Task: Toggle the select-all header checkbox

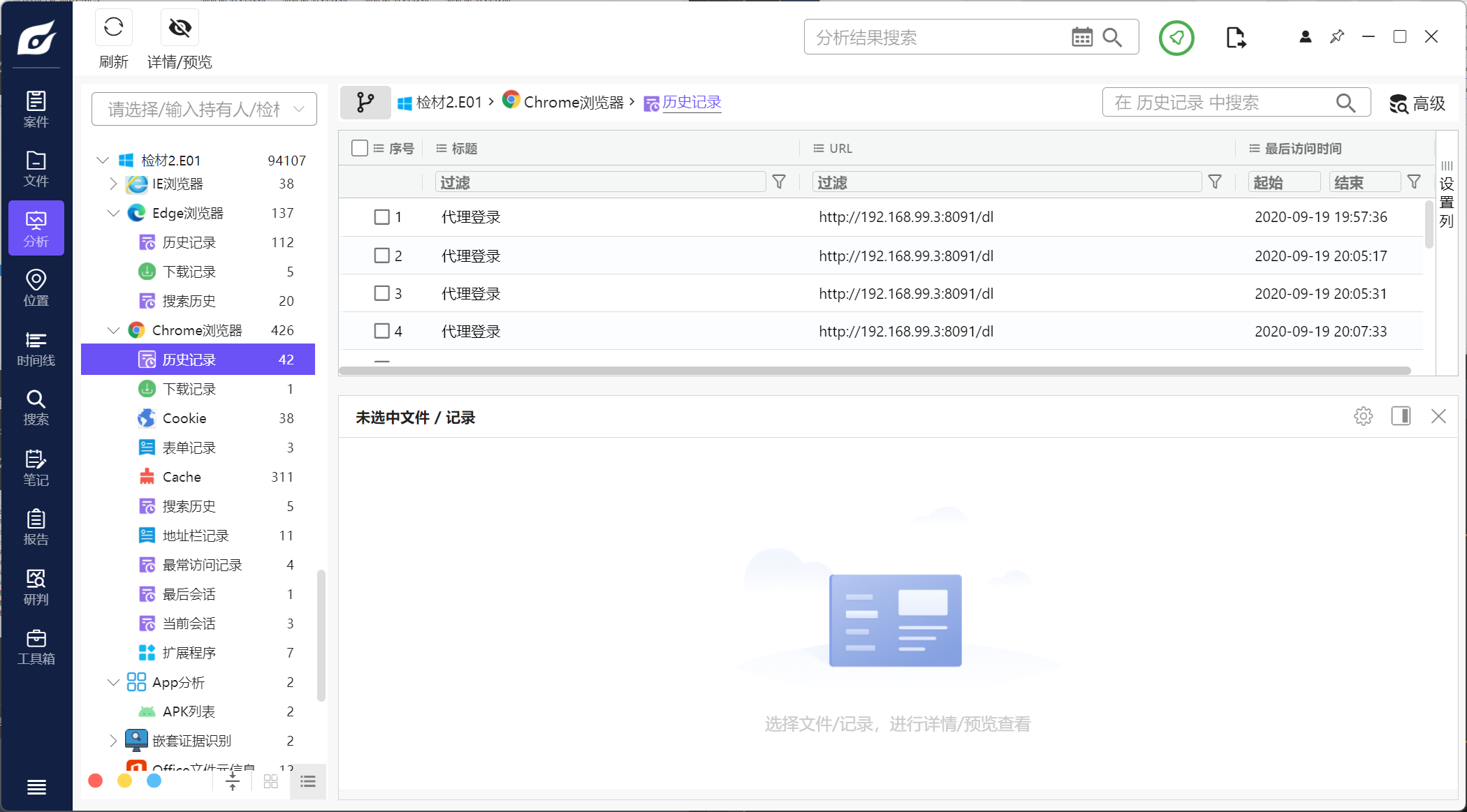Action: click(x=360, y=148)
